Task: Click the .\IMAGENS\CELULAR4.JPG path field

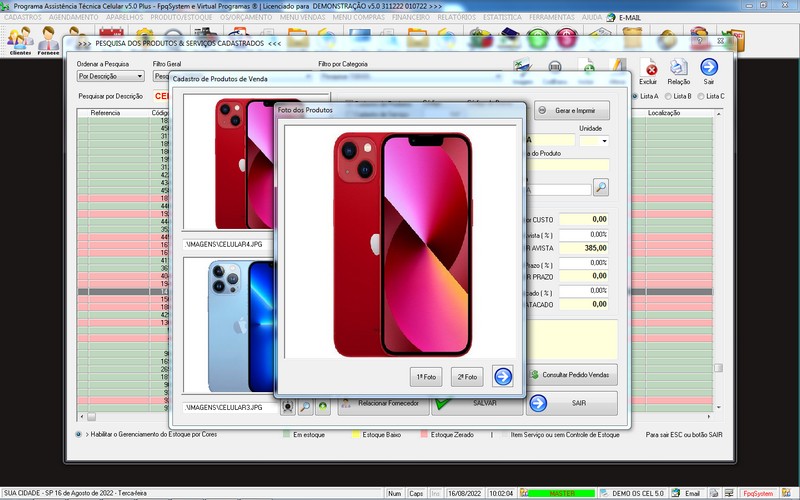Action: click(229, 244)
